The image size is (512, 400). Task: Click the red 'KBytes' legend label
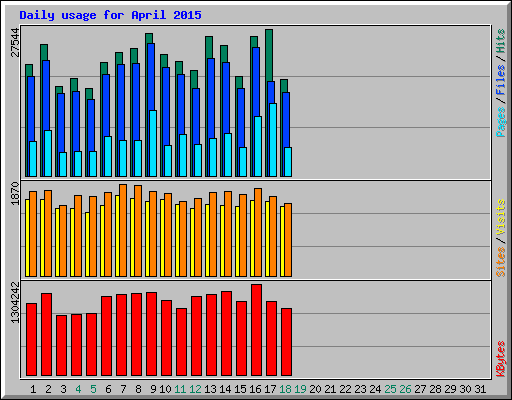[x=501, y=359]
